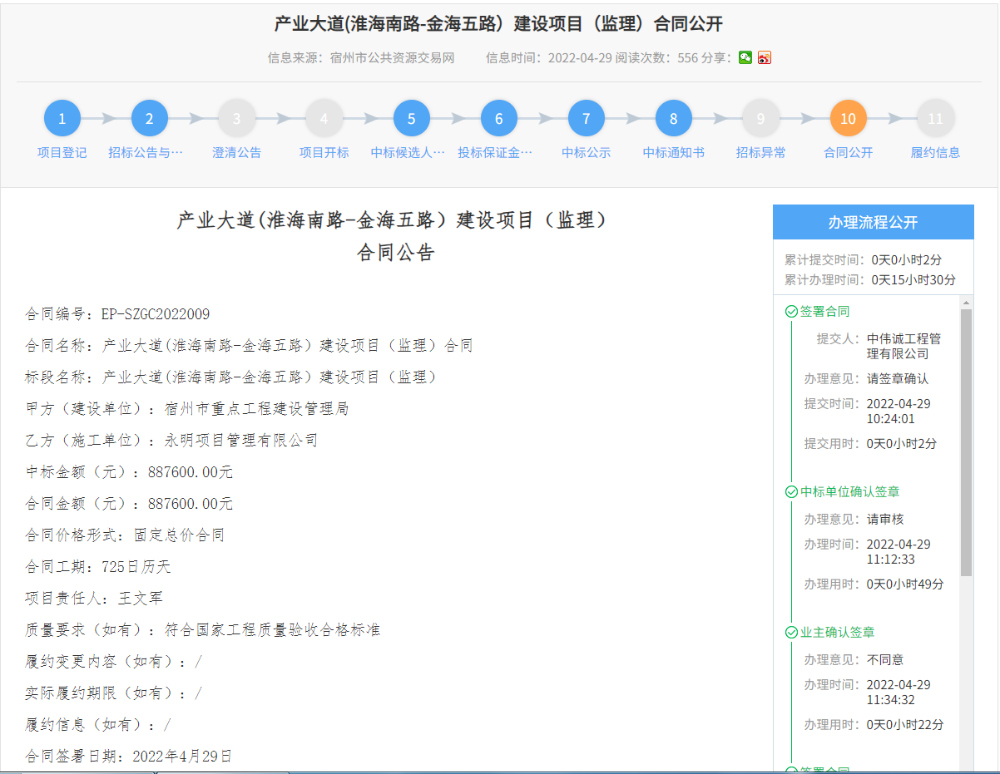Click the 725日历天 contract period
The width and height of the screenshot is (1000, 774).
click(x=136, y=567)
